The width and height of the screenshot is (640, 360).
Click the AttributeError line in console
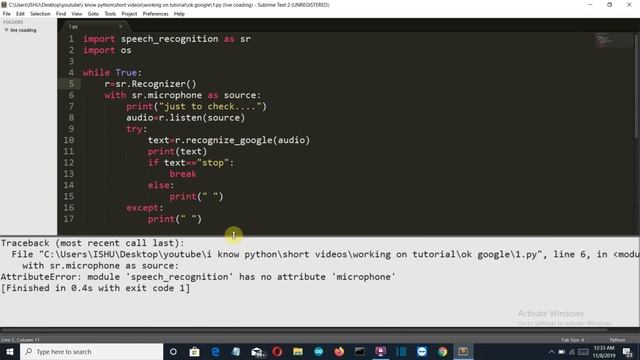tap(198, 277)
